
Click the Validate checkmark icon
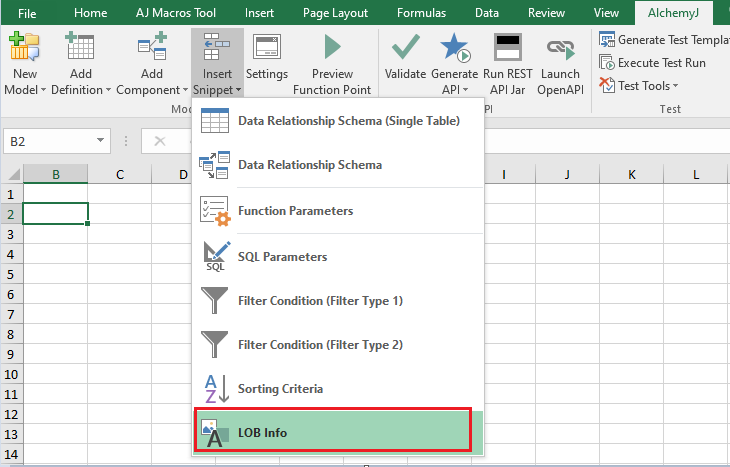(406, 47)
